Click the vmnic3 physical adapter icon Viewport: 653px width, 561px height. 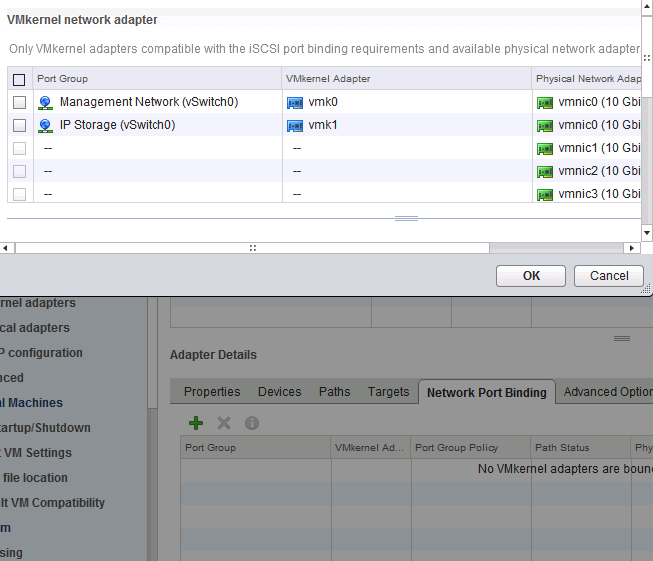pos(545,194)
